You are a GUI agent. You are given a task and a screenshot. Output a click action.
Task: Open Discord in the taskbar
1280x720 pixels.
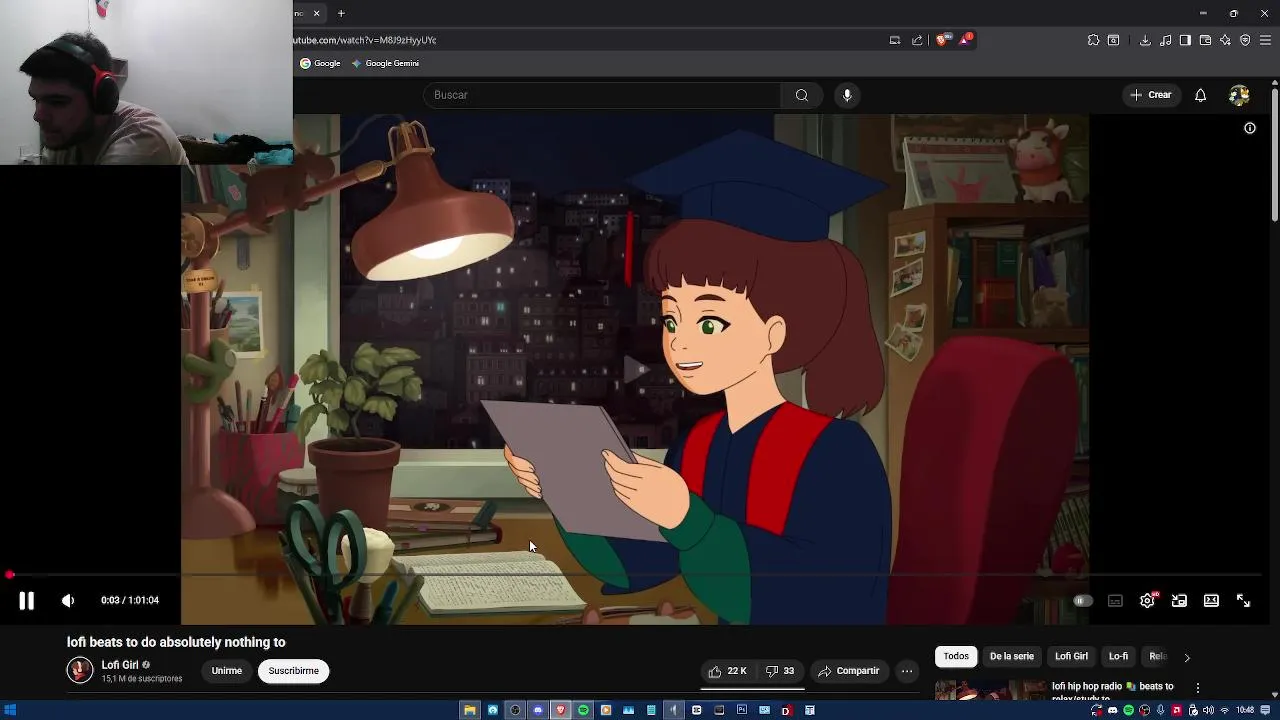click(538, 710)
